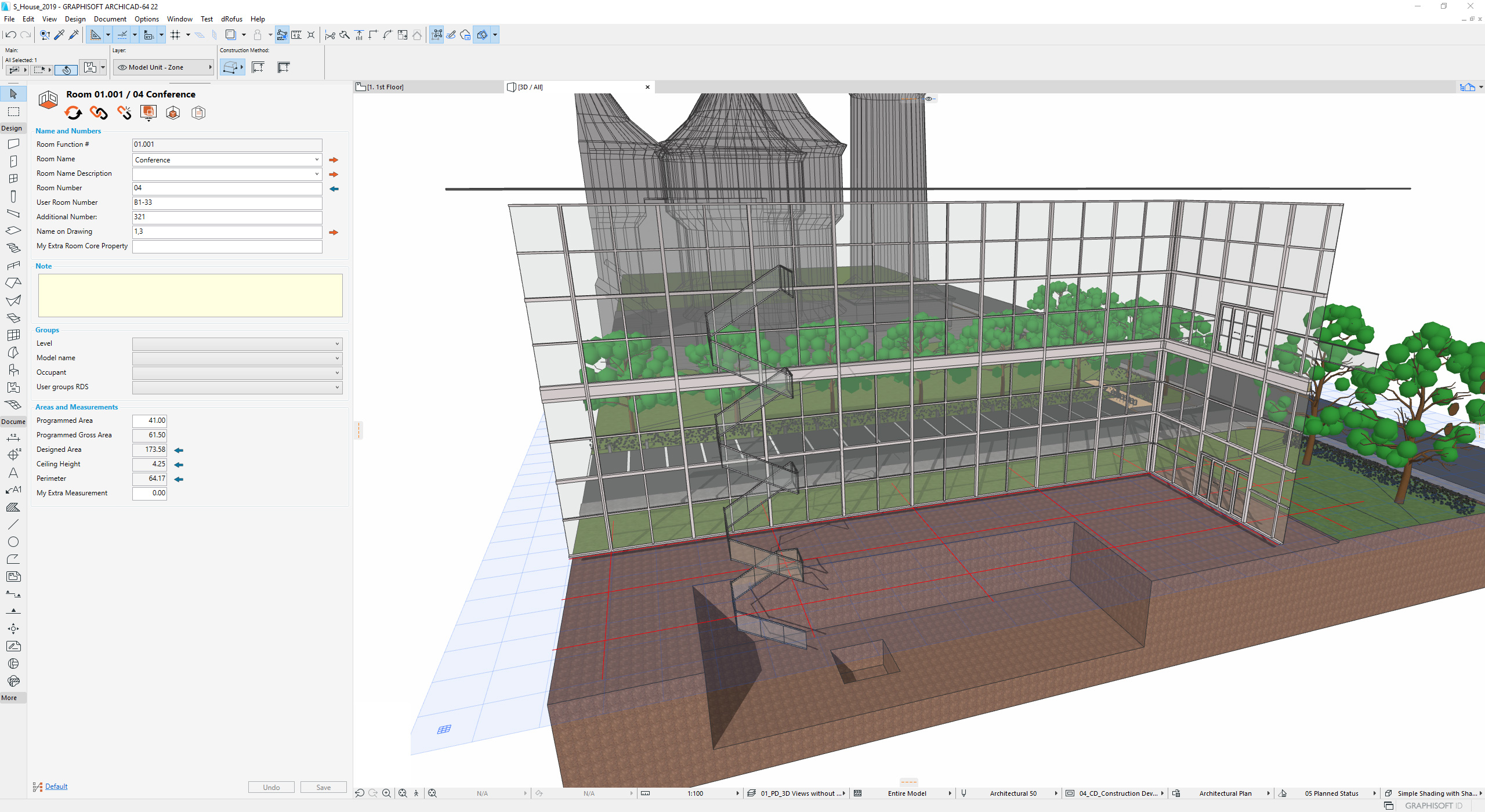Pick up parameters with eyedropper icon
The image size is (1485, 812).
coord(59,35)
